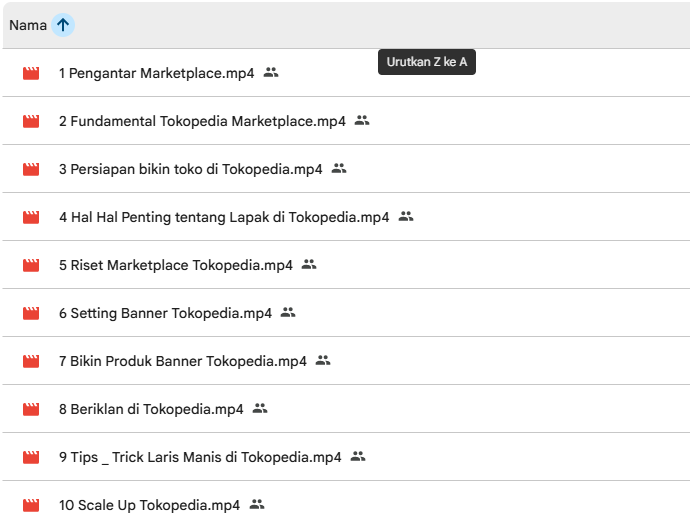The height and width of the screenshot is (525, 690).
Task: Select file name 3 Persiapan bikin toko di Tokopedia.mp4
Action: pyautogui.click(x=191, y=169)
